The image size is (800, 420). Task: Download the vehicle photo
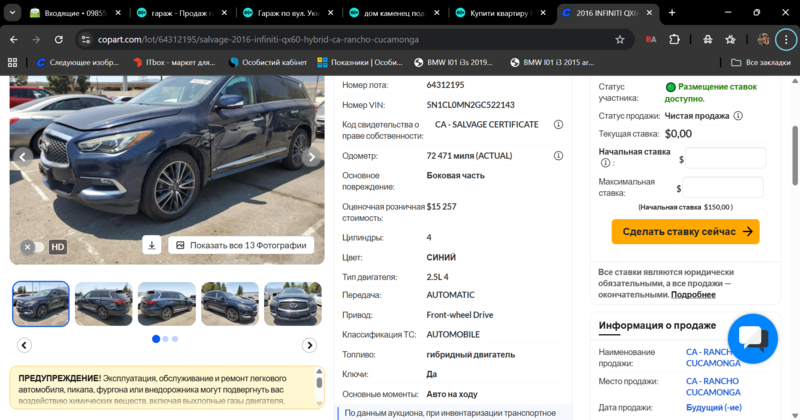pyautogui.click(x=152, y=245)
